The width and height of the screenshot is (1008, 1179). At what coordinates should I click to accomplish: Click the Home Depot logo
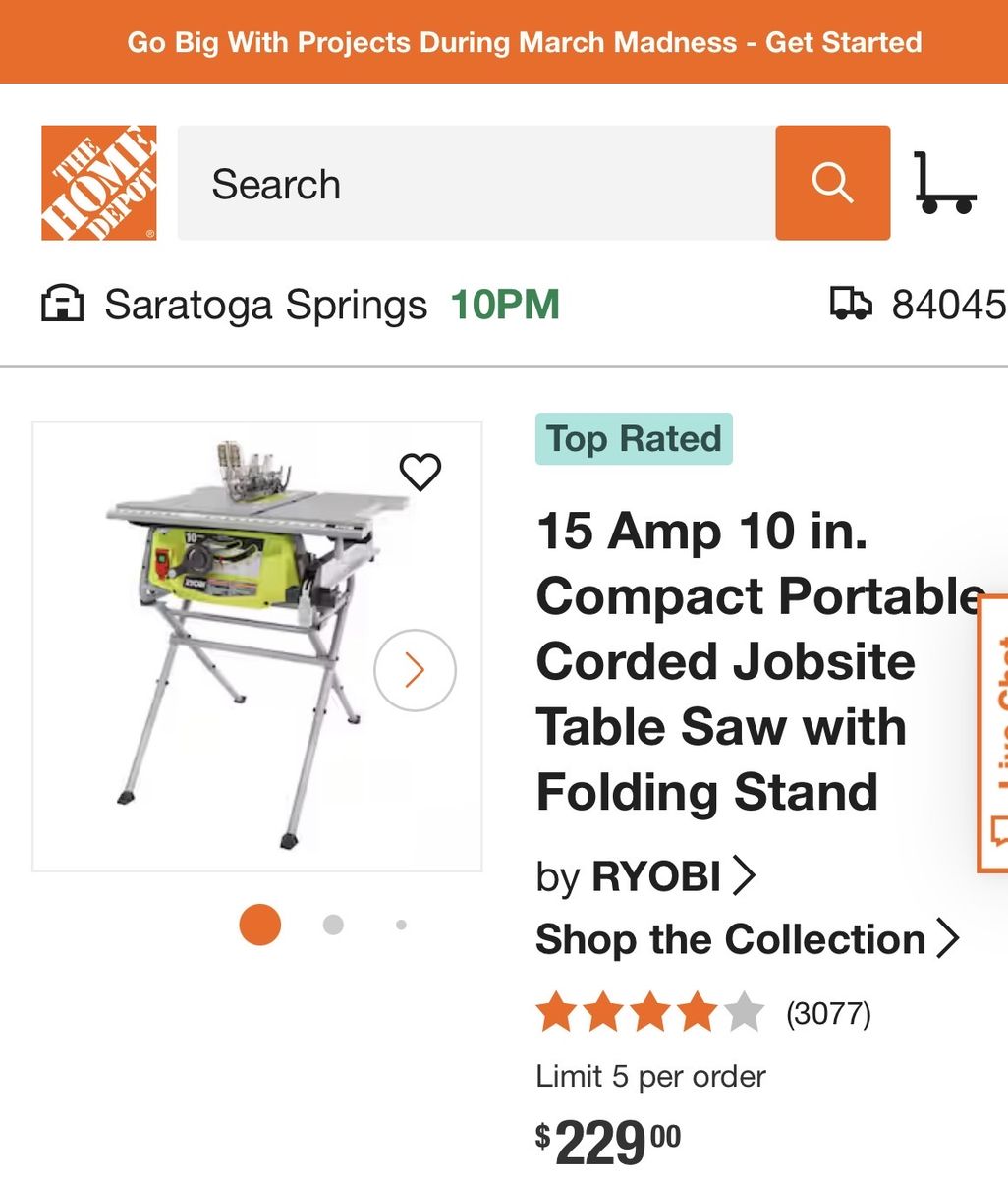(98, 183)
